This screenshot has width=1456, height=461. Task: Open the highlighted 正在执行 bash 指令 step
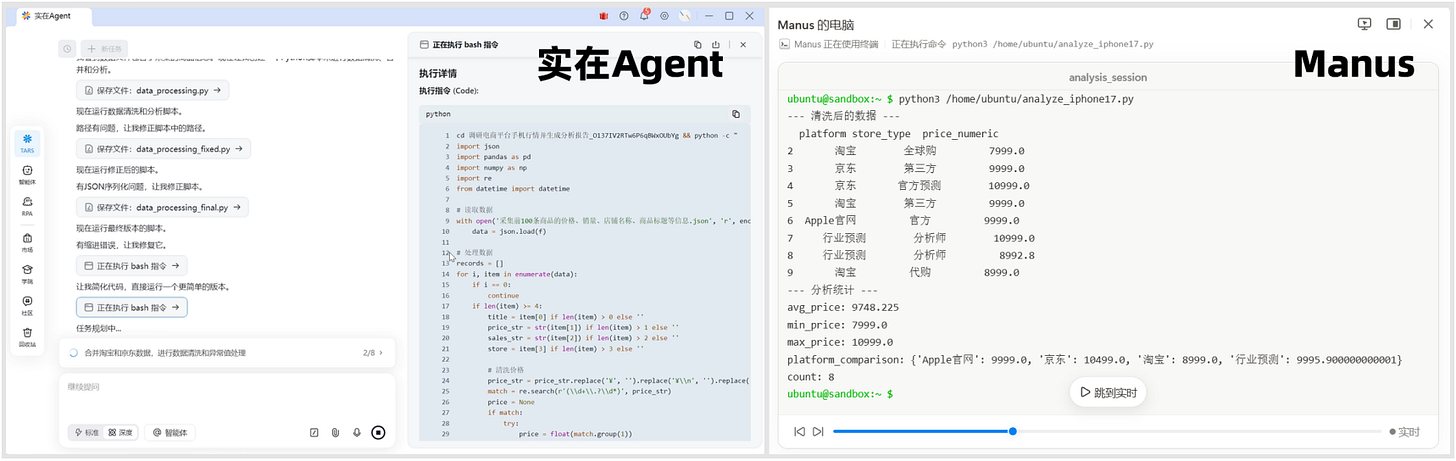[132, 308]
